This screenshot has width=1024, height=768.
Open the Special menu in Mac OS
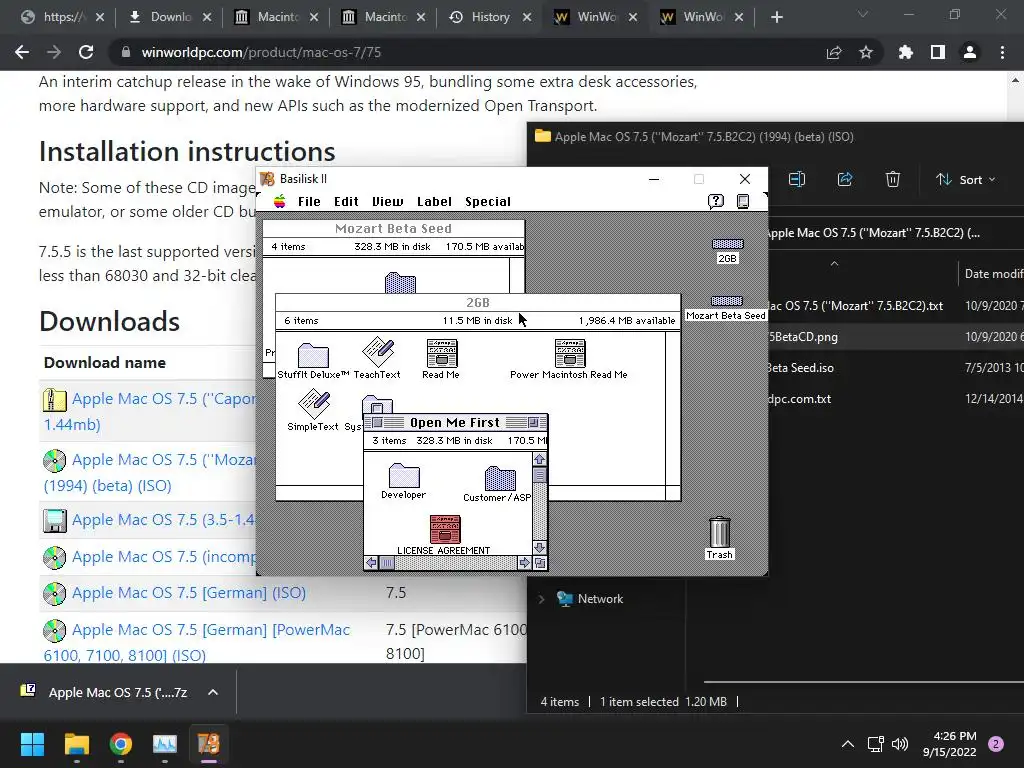click(488, 202)
